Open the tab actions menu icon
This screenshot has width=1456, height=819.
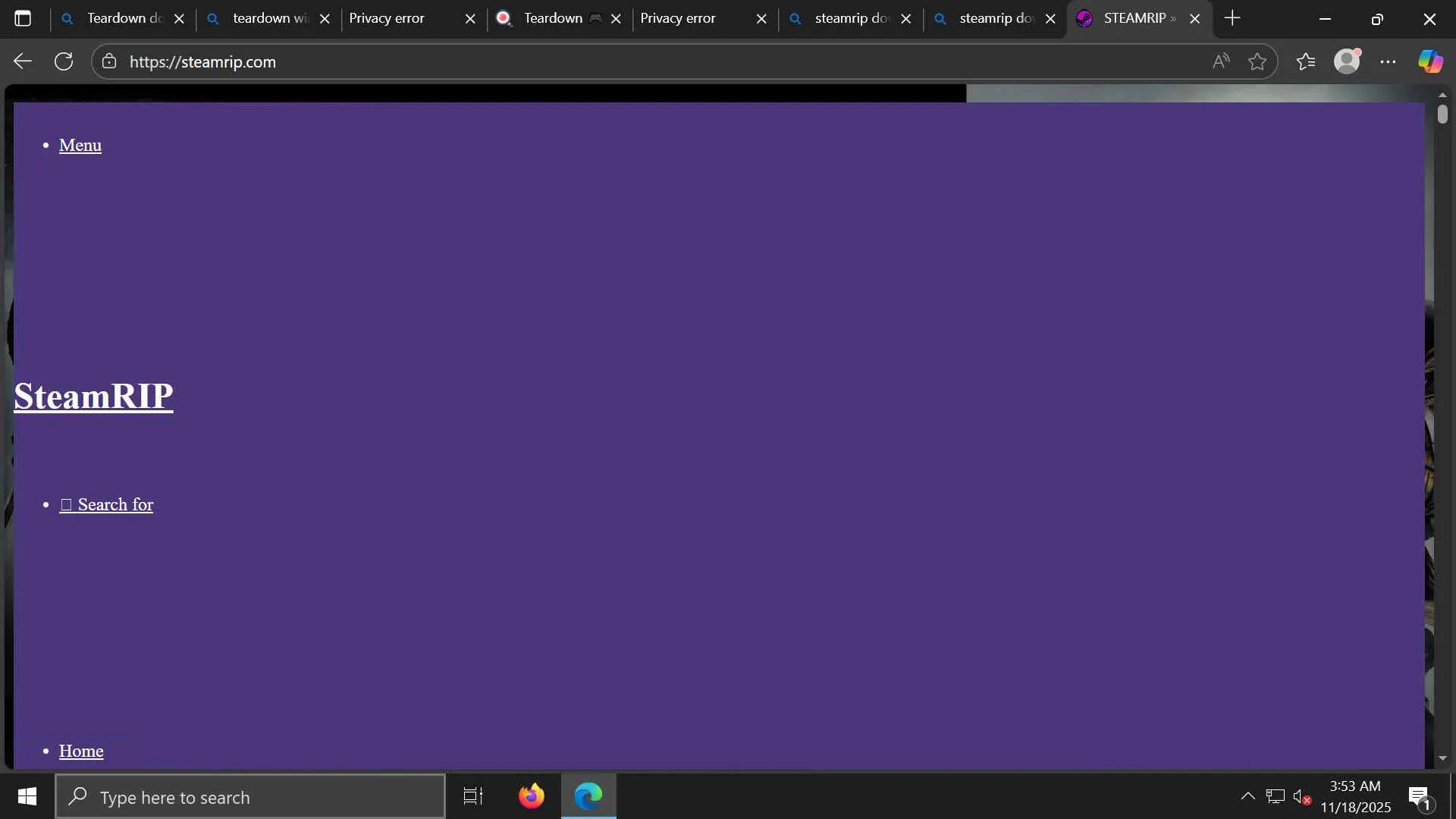click(23, 18)
